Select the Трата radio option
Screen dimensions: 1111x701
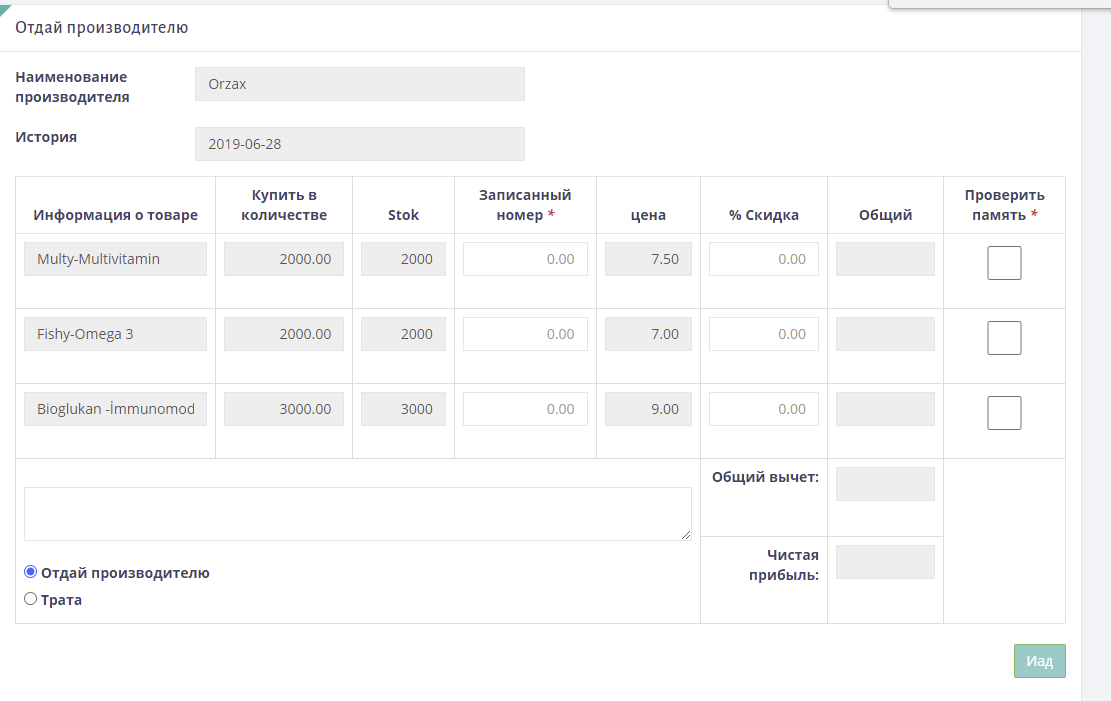30,599
